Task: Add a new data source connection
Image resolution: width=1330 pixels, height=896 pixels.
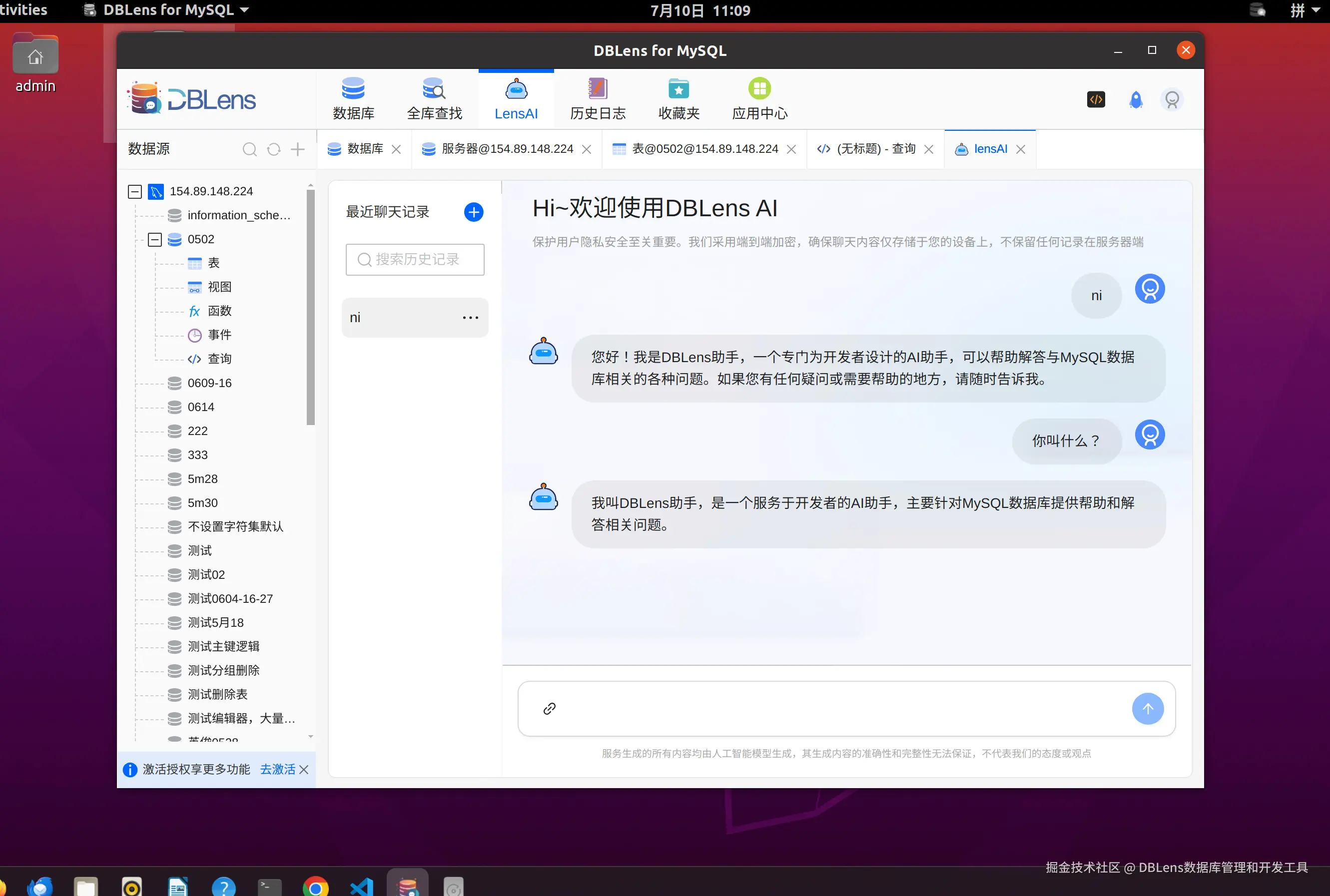Action: tap(298, 149)
